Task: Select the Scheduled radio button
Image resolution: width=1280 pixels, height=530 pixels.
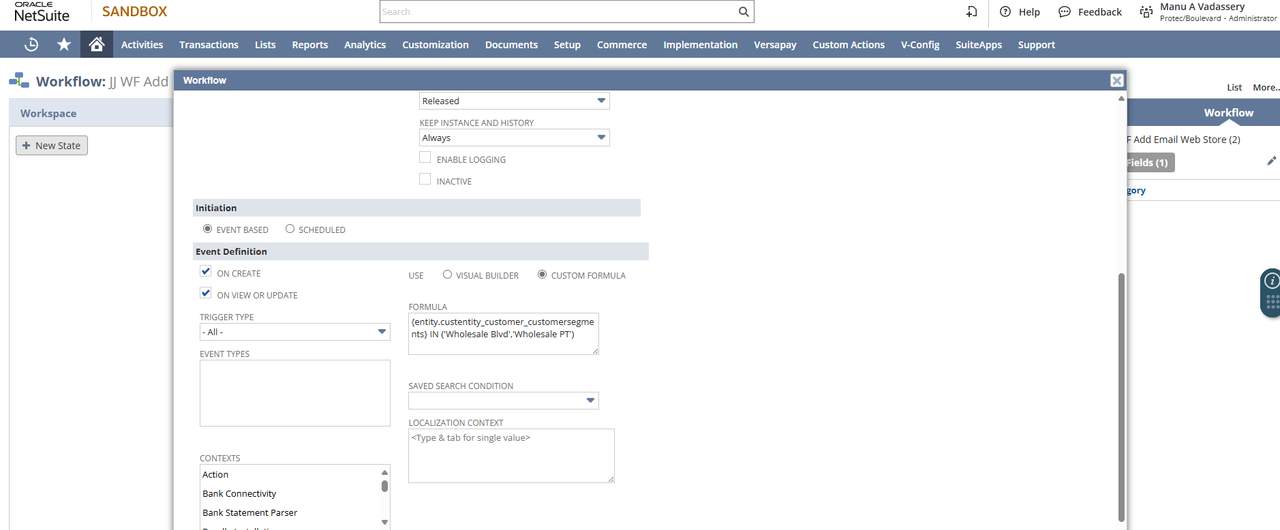Action: [x=290, y=229]
